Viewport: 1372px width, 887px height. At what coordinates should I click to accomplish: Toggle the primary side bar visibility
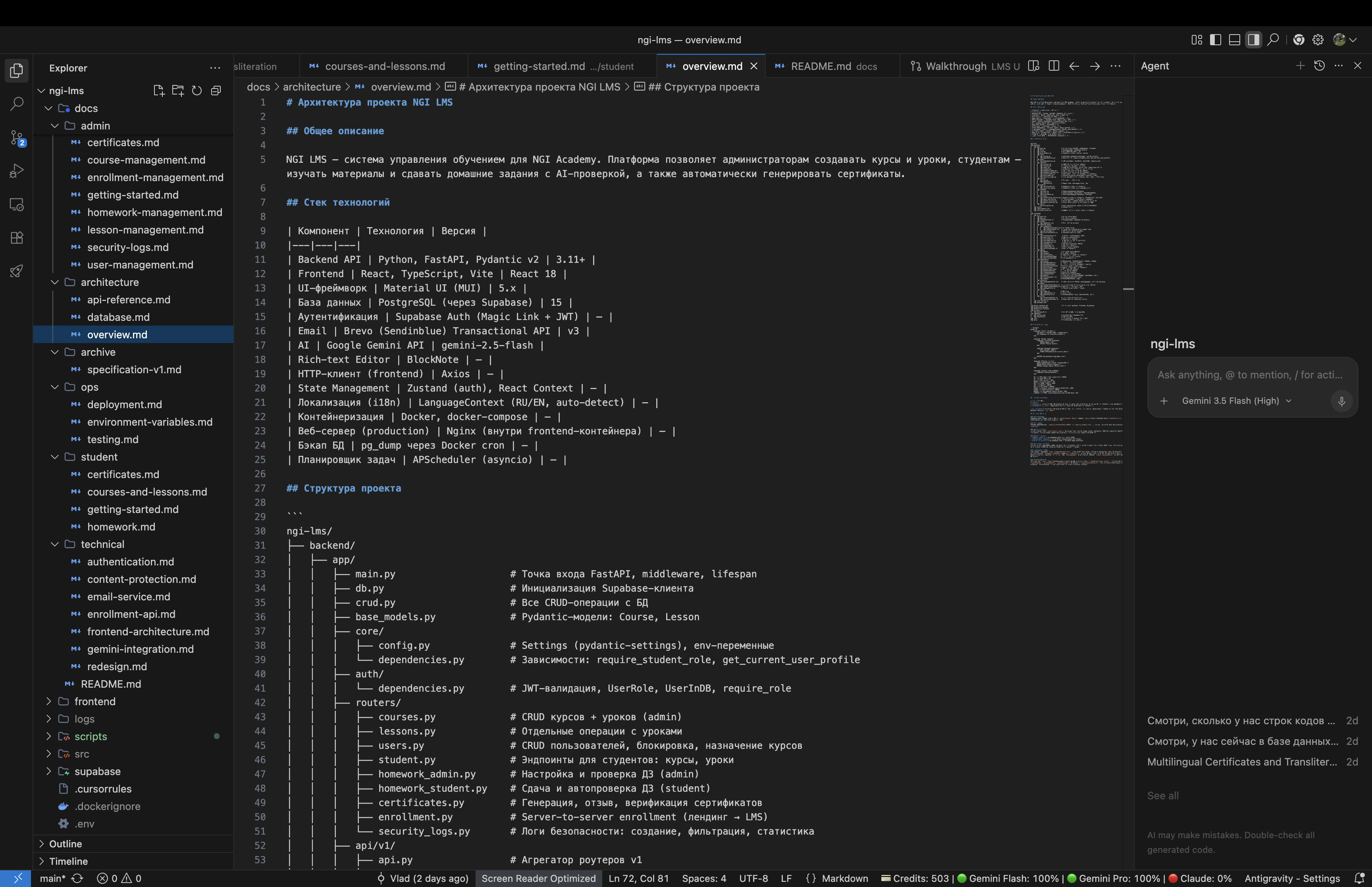pos(1216,40)
